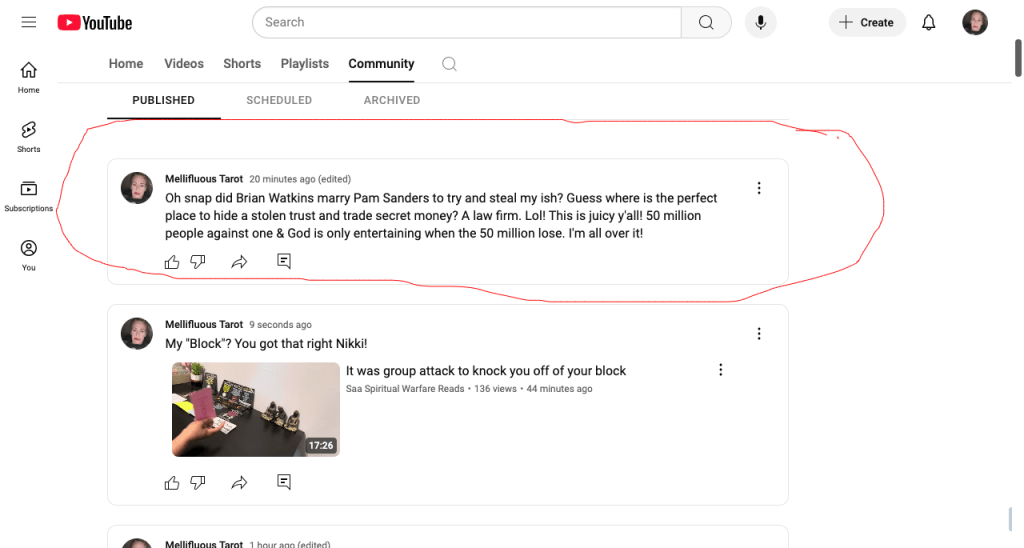Open more options for linked video

coord(721,370)
